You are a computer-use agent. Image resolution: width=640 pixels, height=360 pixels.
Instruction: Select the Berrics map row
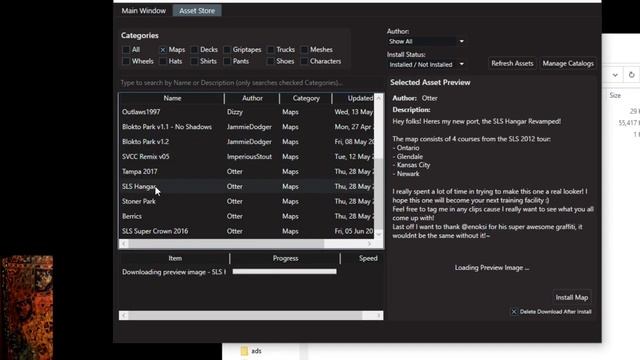click(x=247, y=216)
